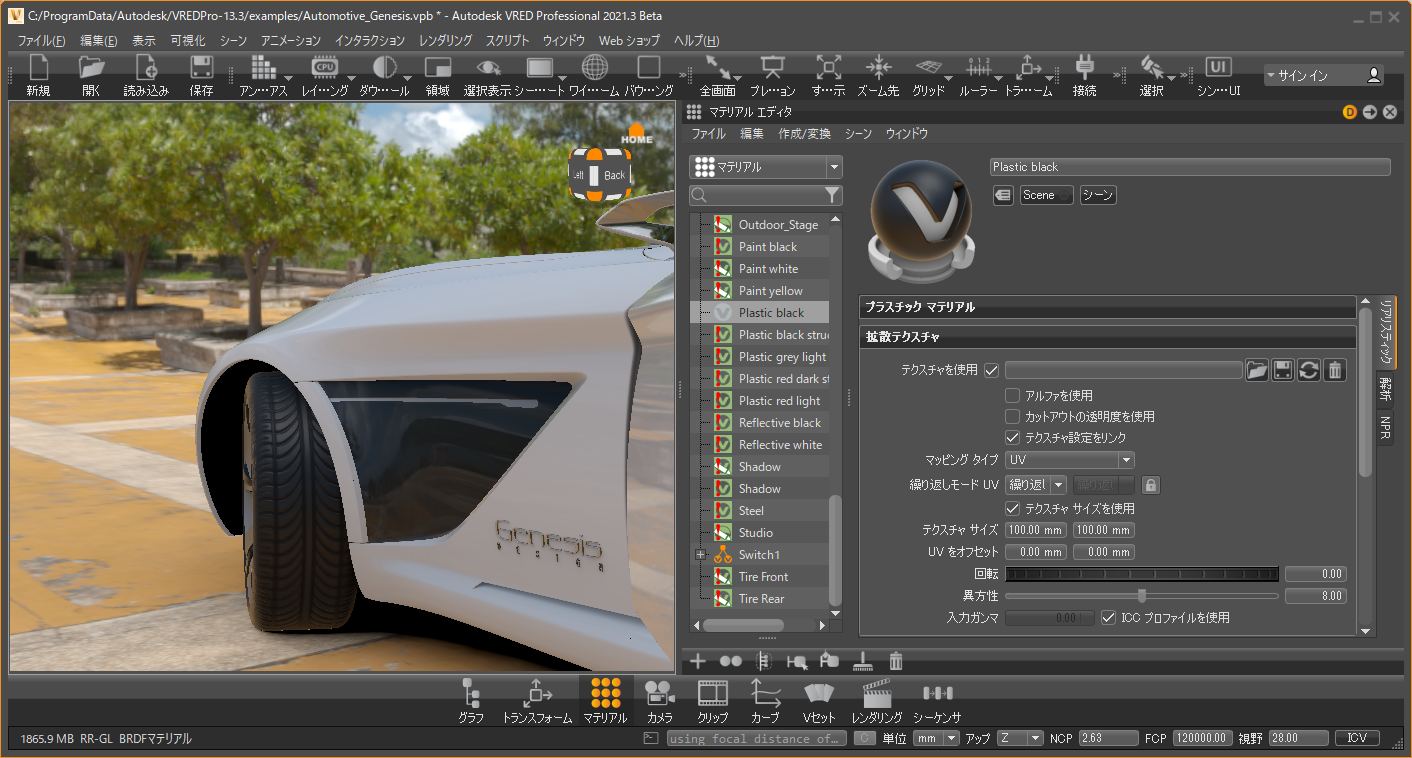Click the trash icon beside texture path
Image resolution: width=1412 pixels, height=758 pixels.
pyautogui.click(x=1334, y=371)
